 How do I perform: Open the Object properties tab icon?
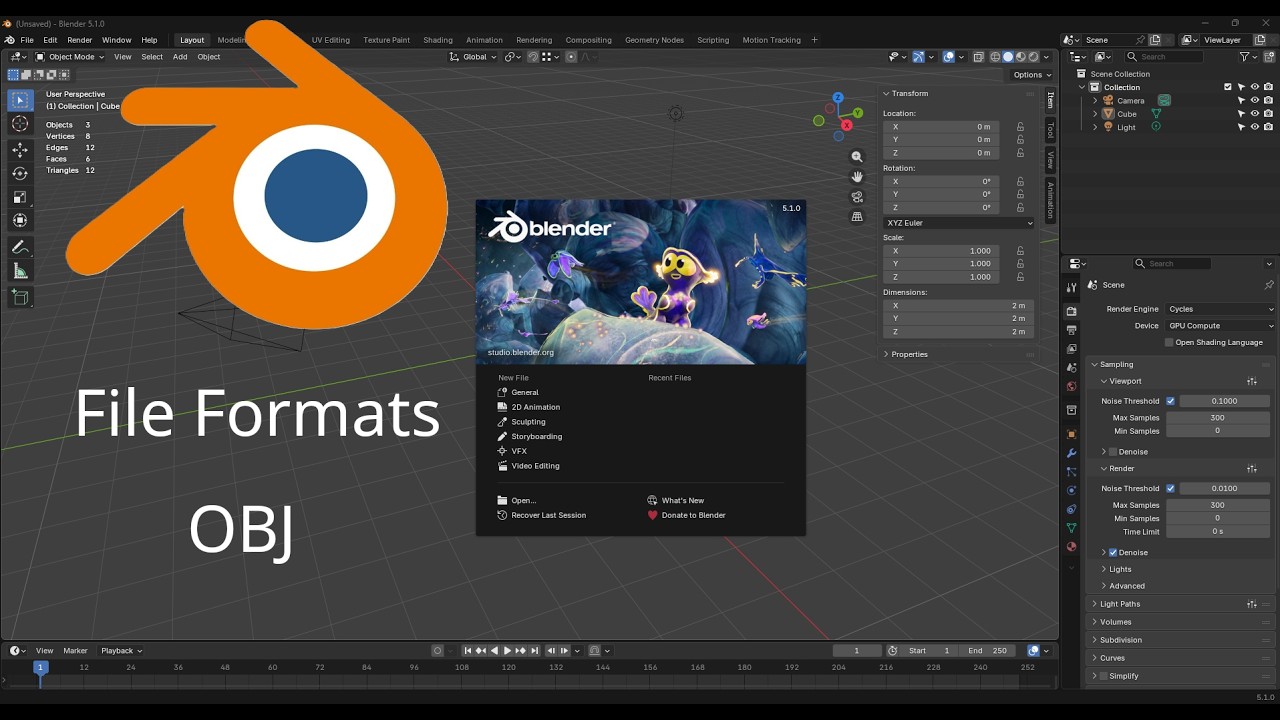[1071, 434]
